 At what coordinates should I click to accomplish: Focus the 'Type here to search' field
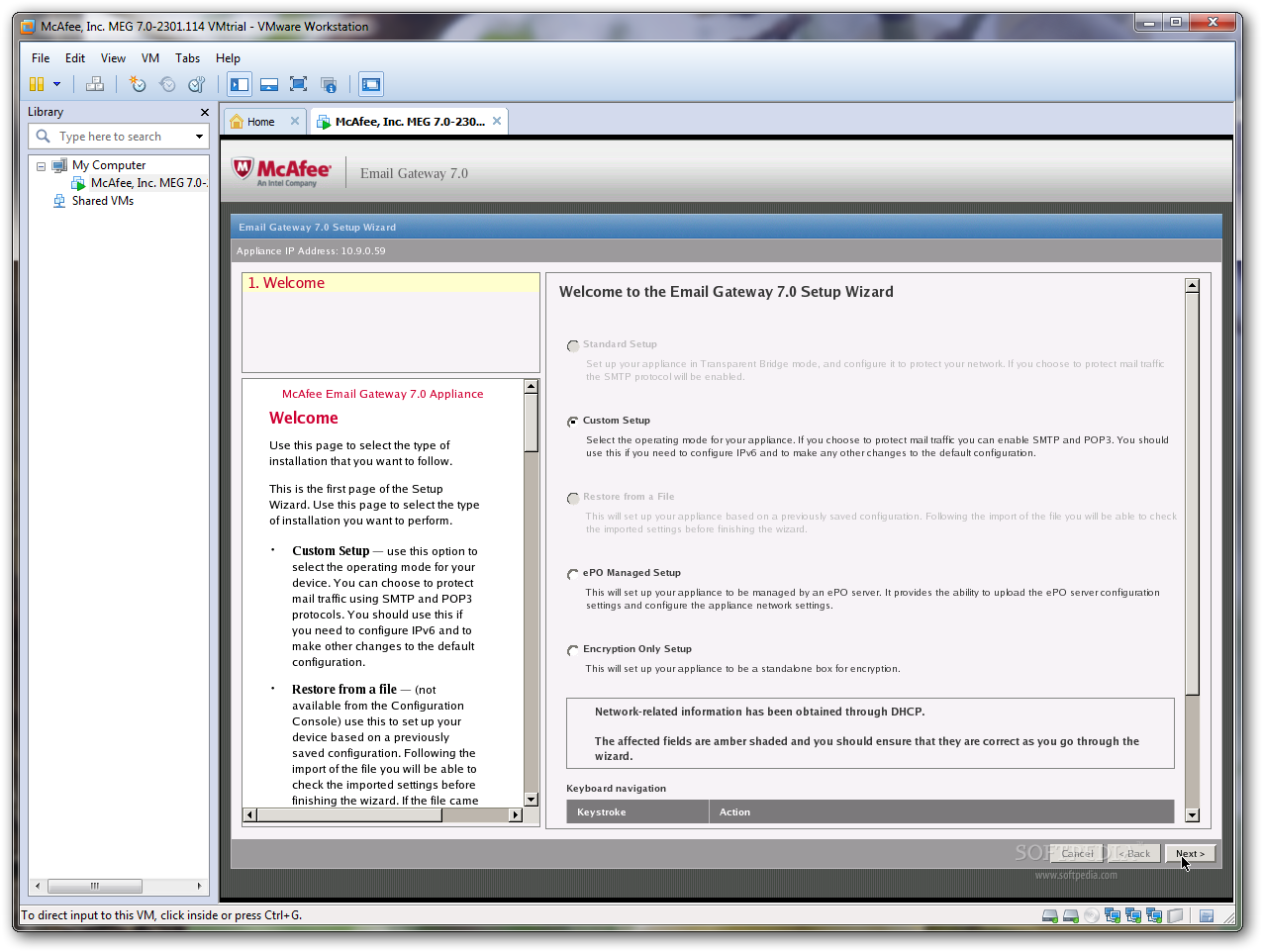121,137
